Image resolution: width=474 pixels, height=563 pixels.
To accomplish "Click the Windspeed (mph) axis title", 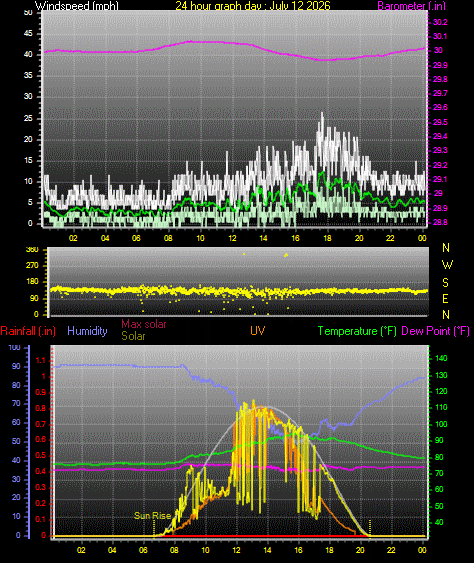I will tap(76, 5).
